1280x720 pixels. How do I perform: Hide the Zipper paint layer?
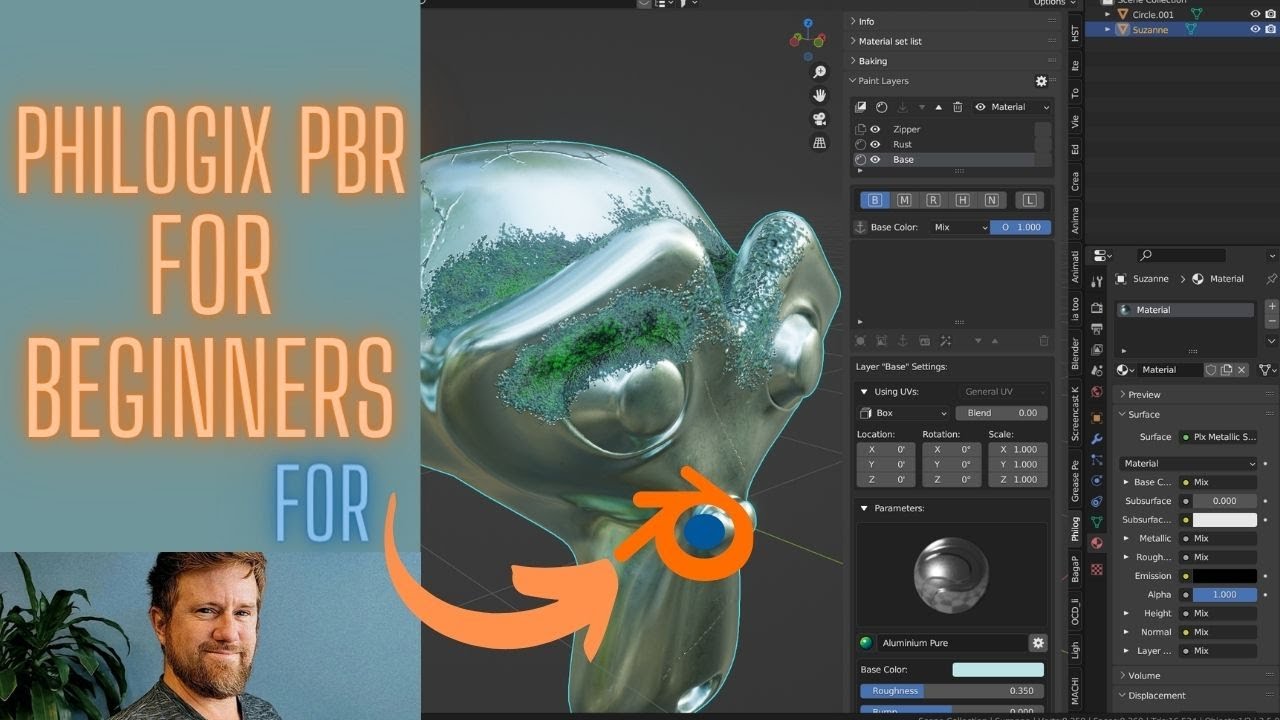875,129
